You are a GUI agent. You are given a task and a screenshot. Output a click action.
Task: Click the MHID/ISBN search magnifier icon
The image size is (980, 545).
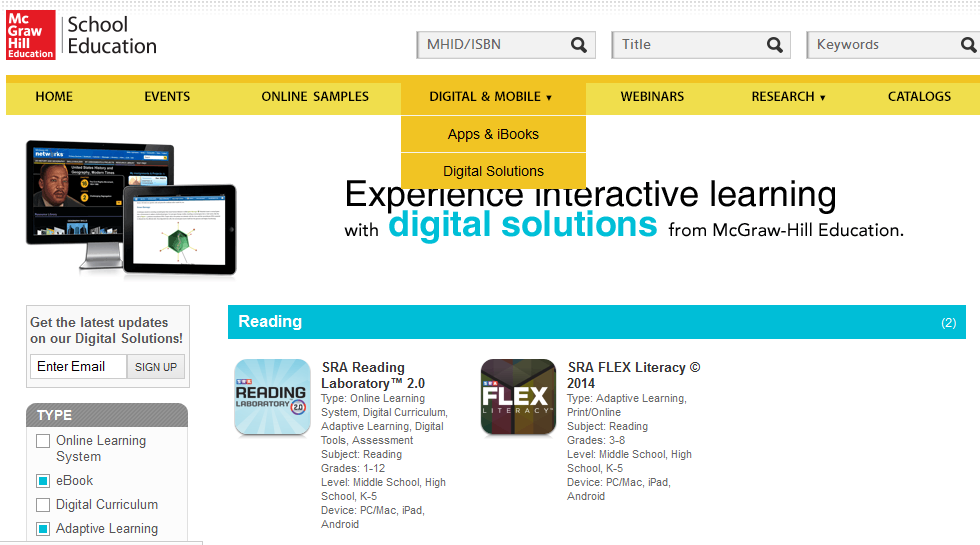[x=579, y=45]
